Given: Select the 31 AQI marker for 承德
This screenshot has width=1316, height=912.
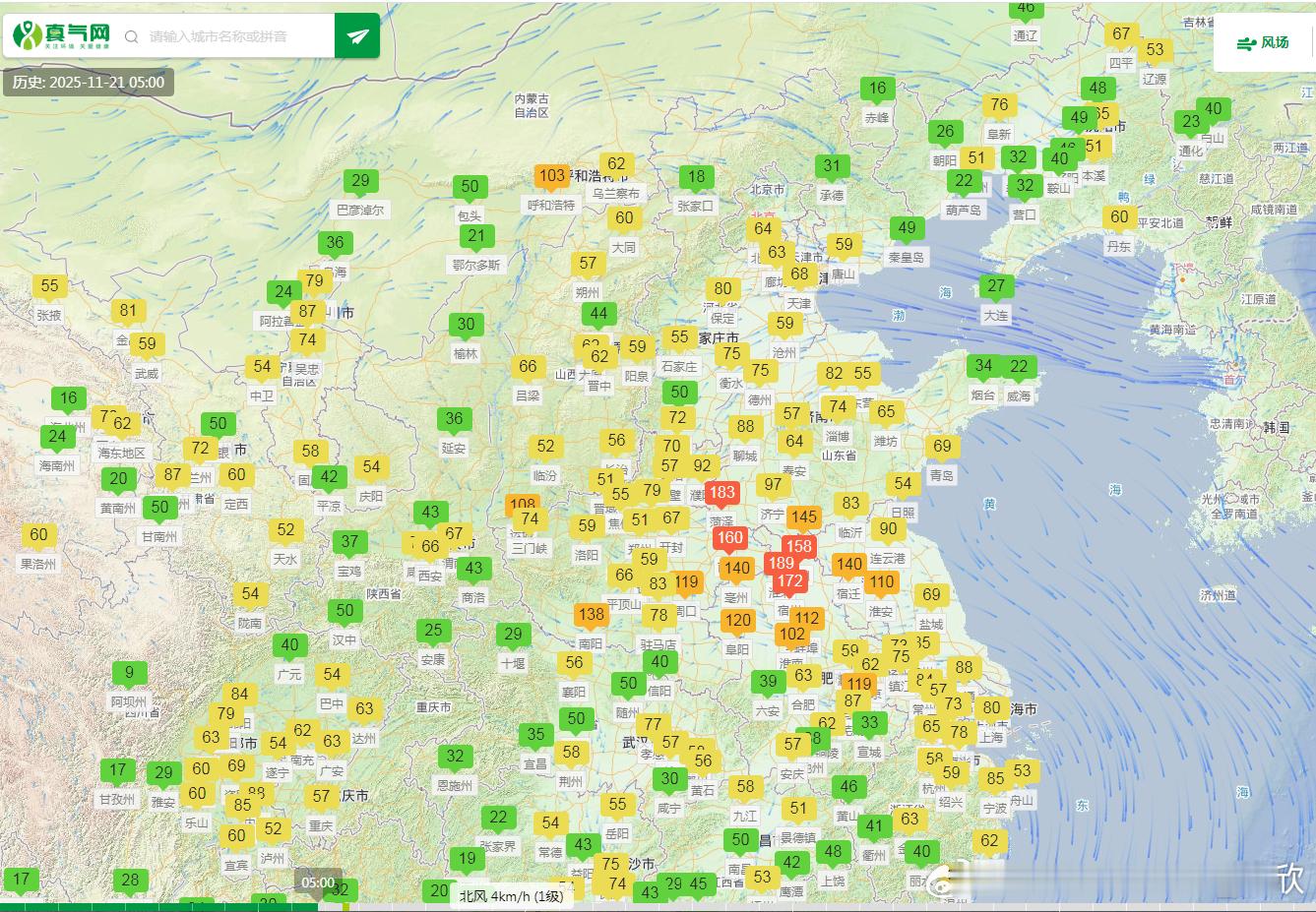Looking at the screenshot, I should click(x=833, y=166).
